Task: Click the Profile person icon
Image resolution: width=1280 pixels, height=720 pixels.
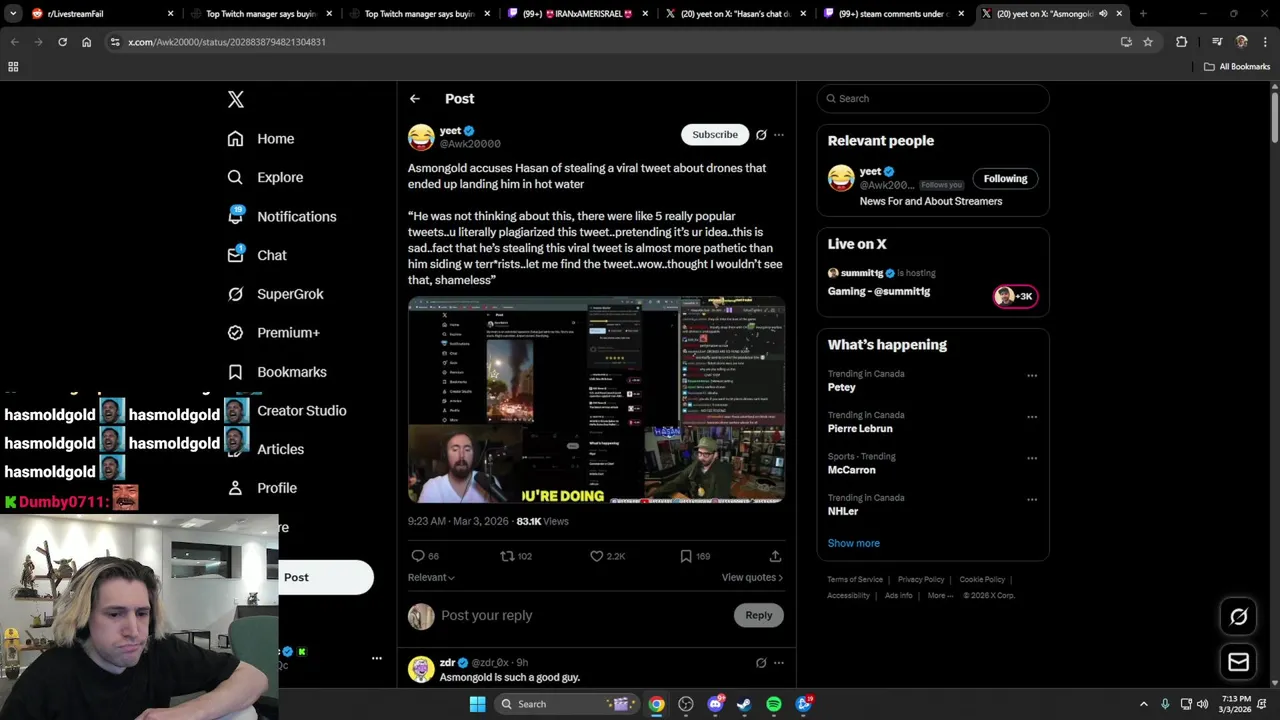Action: pyautogui.click(x=235, y=488)
